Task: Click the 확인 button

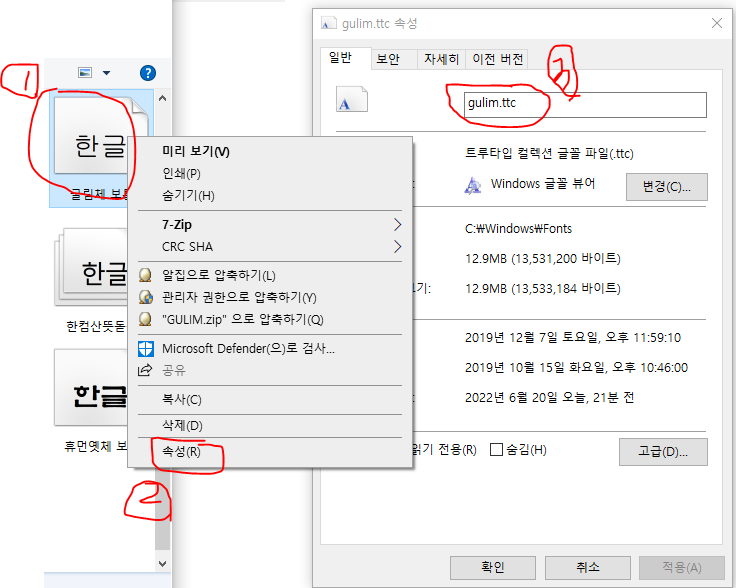Action: pyautogui.click(x=493, y=568)
